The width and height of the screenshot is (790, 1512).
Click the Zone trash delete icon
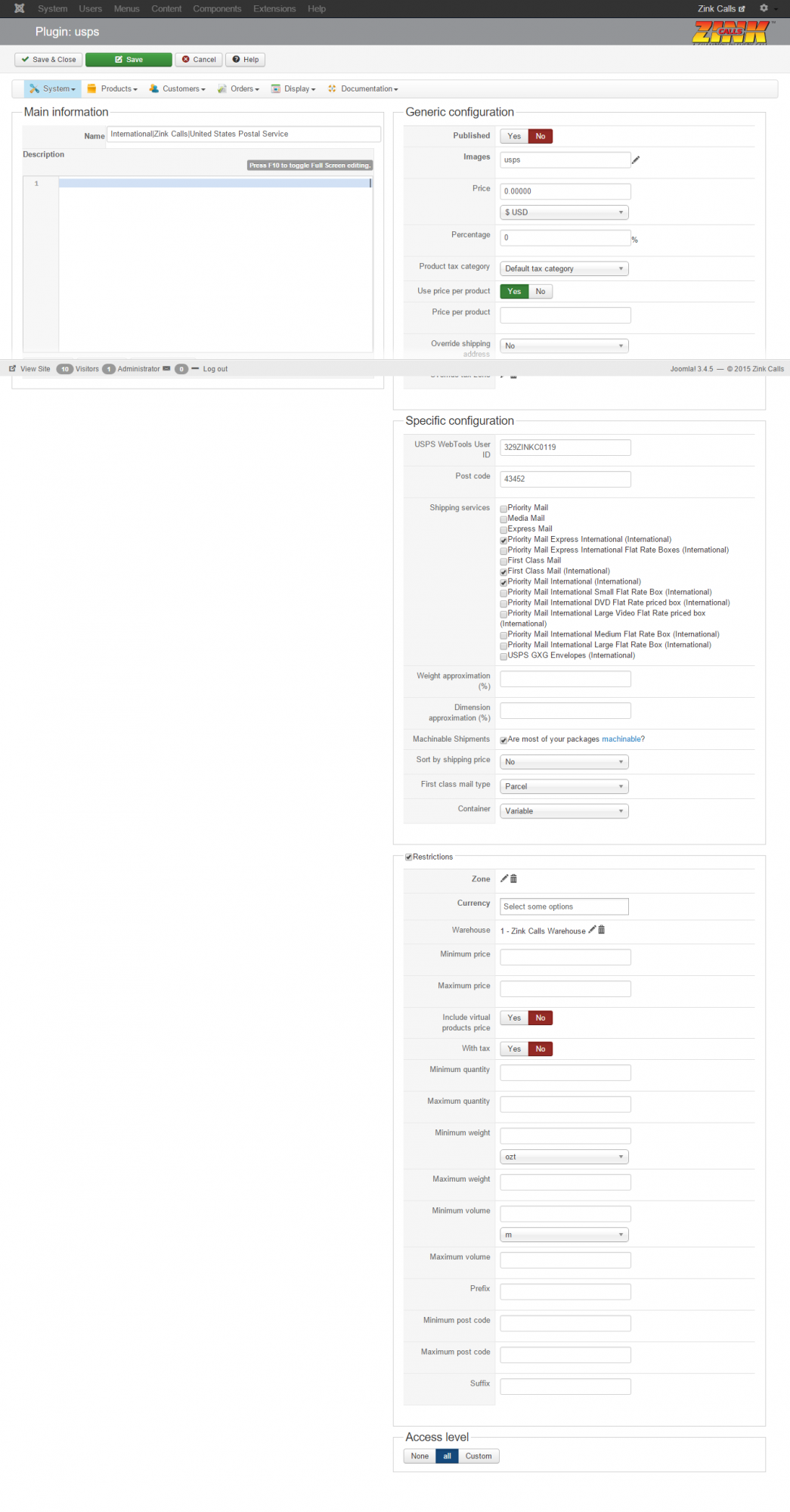[514, 878]
